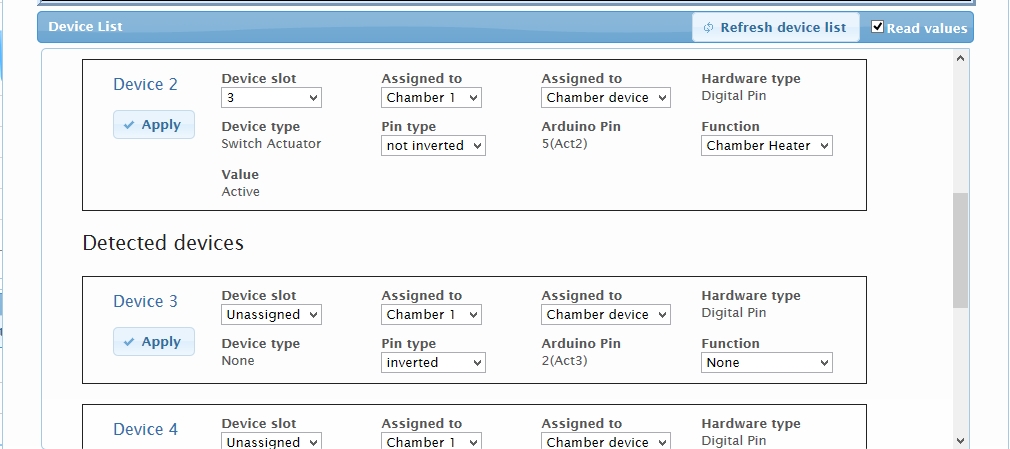Open Device 3 Chamber device dropdown
This screenshot has width=1010, height=449.
point(605,315)
